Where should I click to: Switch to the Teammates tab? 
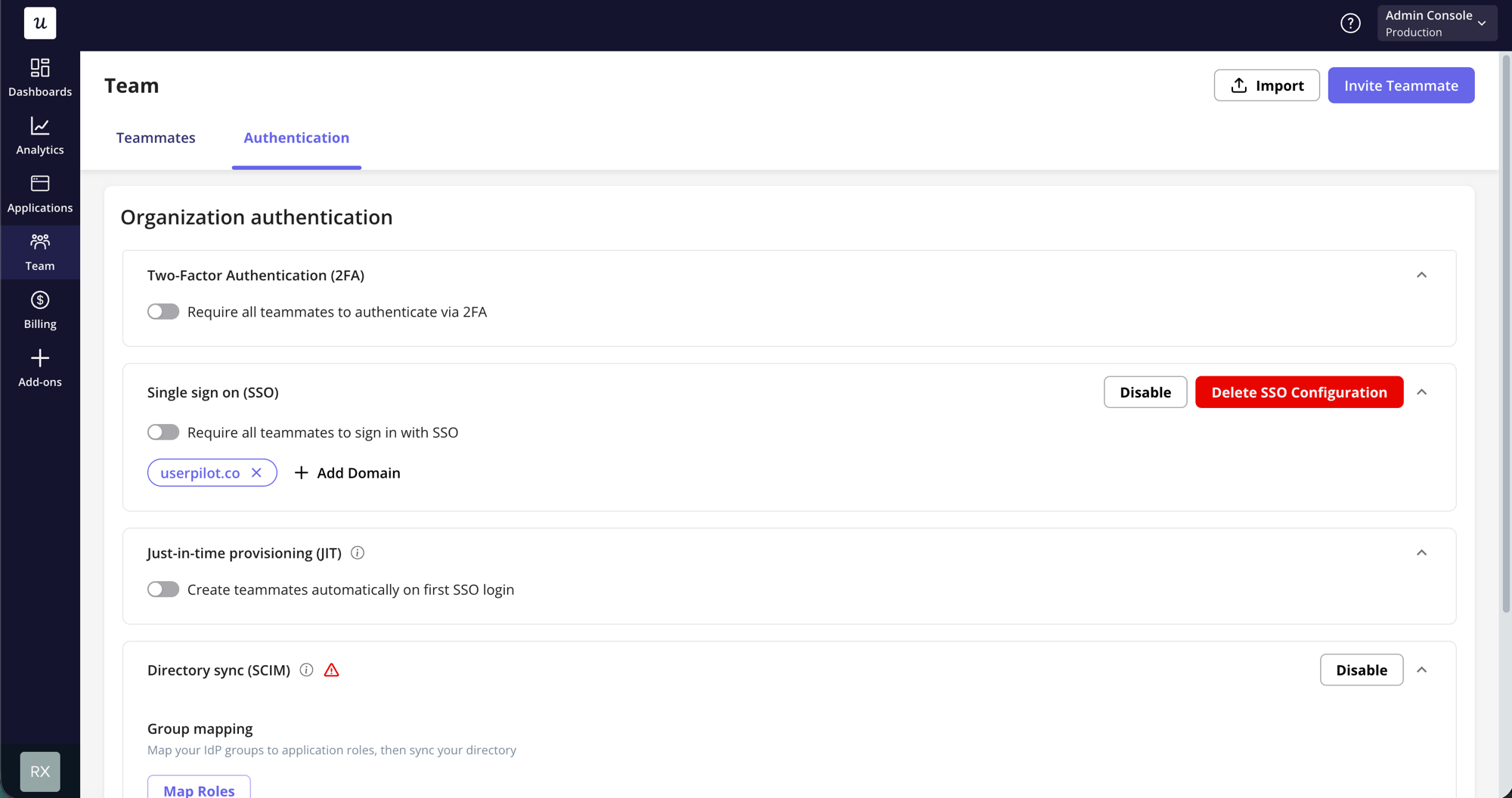click(x=156, y=138)
